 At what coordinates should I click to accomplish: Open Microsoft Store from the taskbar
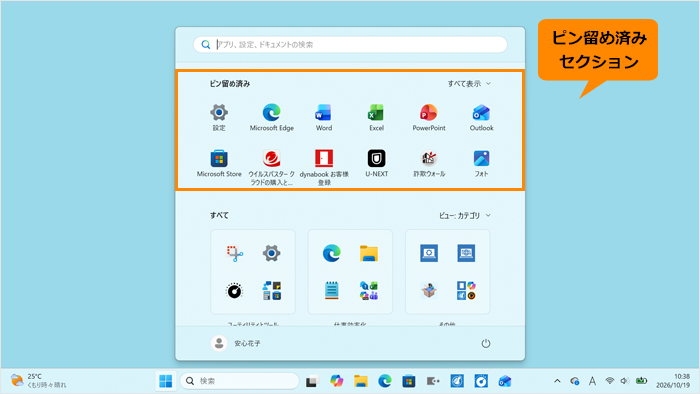pyautogui.click(x=409, y=381)
